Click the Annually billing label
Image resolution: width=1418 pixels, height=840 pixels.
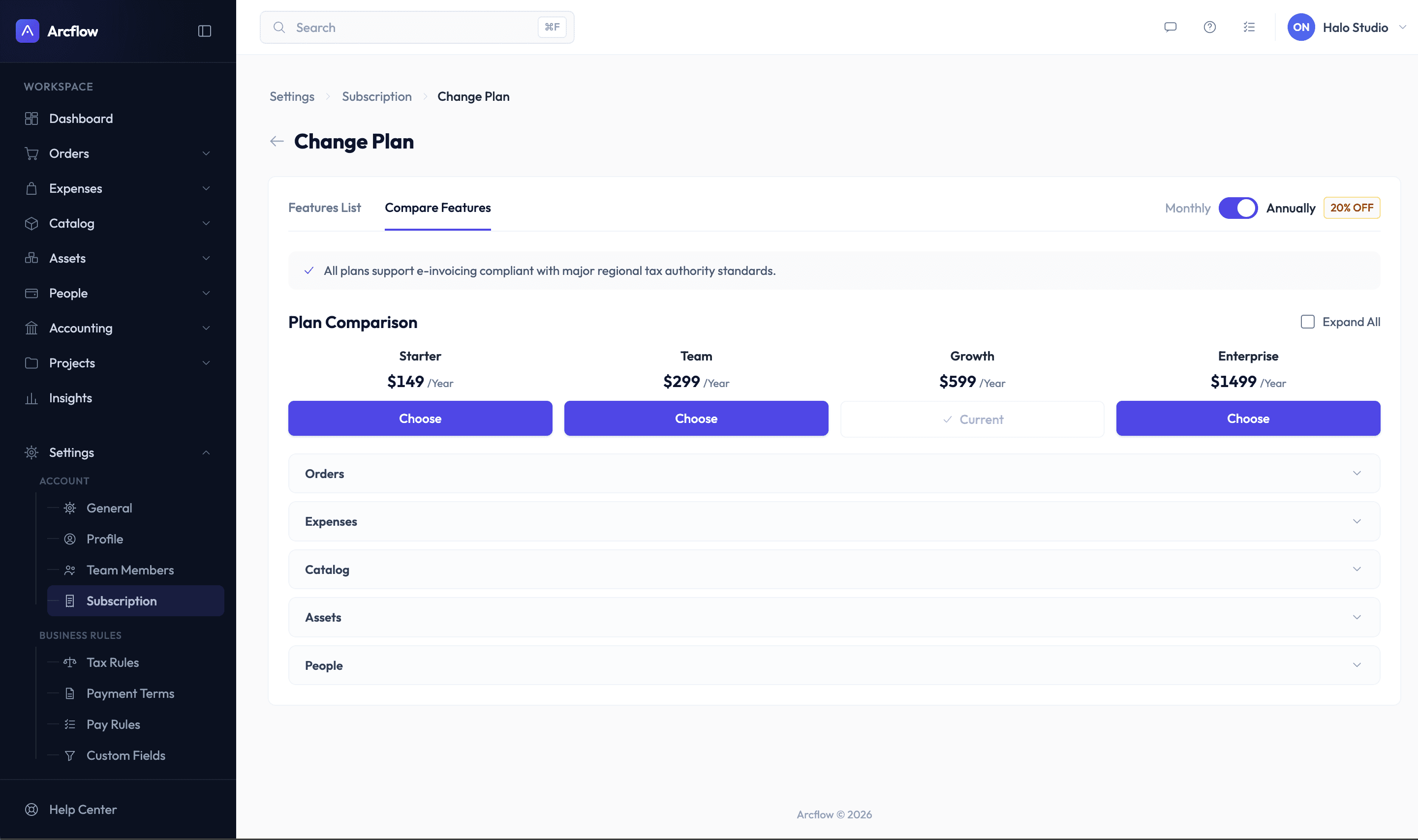(1291, 208)
